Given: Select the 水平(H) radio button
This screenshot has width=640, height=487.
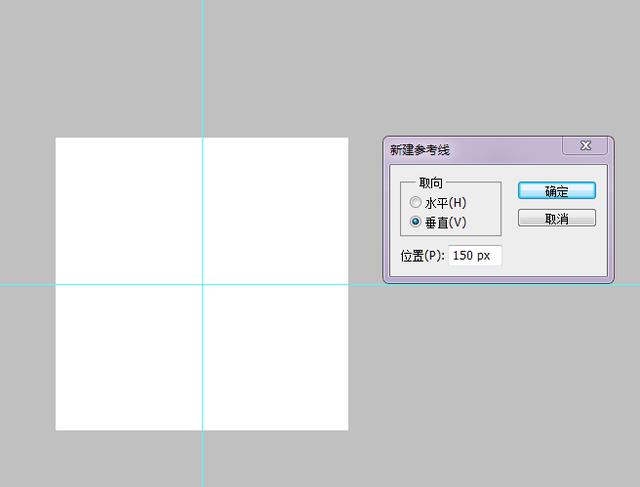Looking at the screenshot, I should click(416, 203).
